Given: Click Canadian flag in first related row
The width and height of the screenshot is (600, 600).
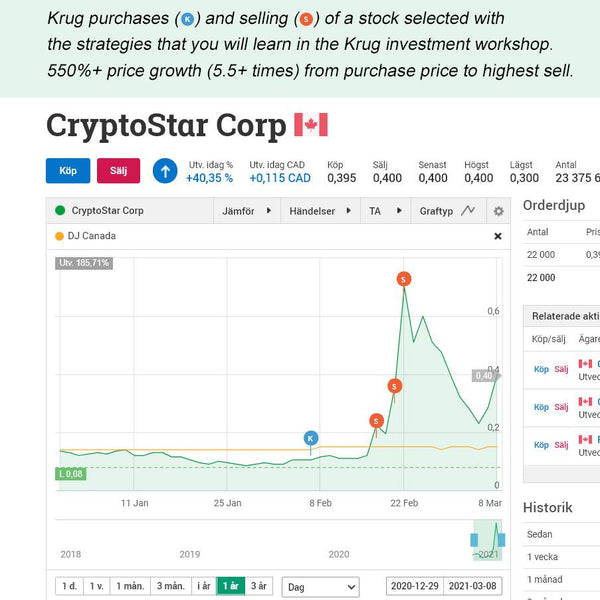Looking at the screenshot, I should pyautogui.click(x=585, y=364).
